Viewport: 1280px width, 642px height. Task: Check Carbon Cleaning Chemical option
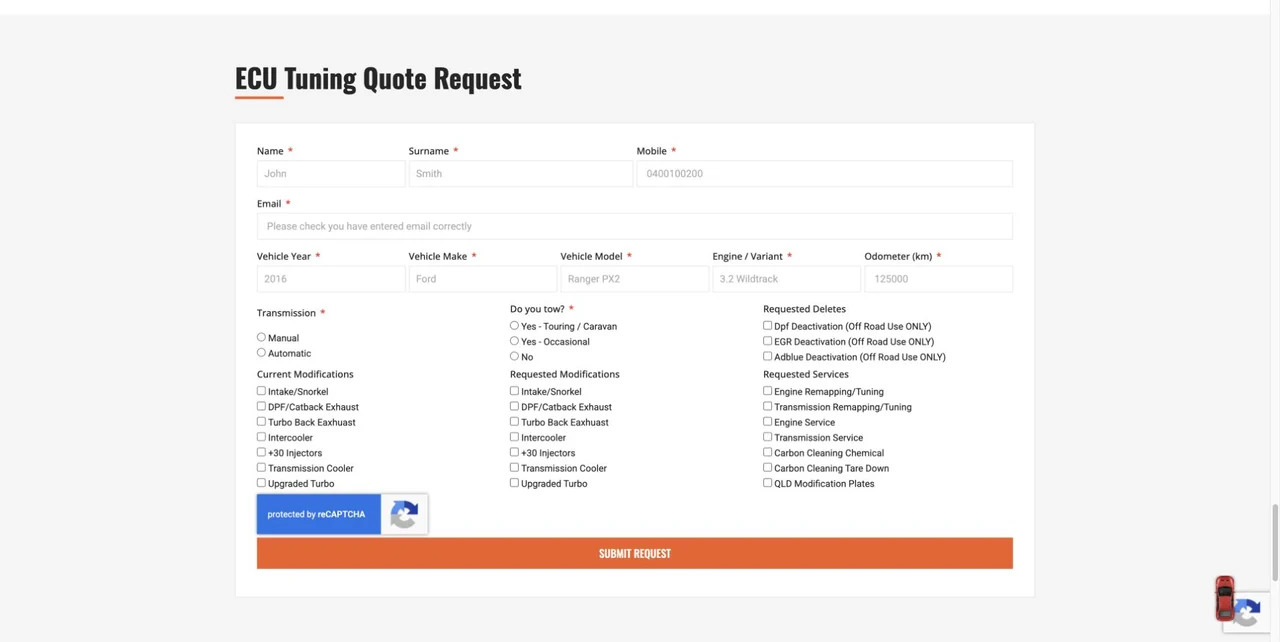pyautogui.click(x=767, y=452)
